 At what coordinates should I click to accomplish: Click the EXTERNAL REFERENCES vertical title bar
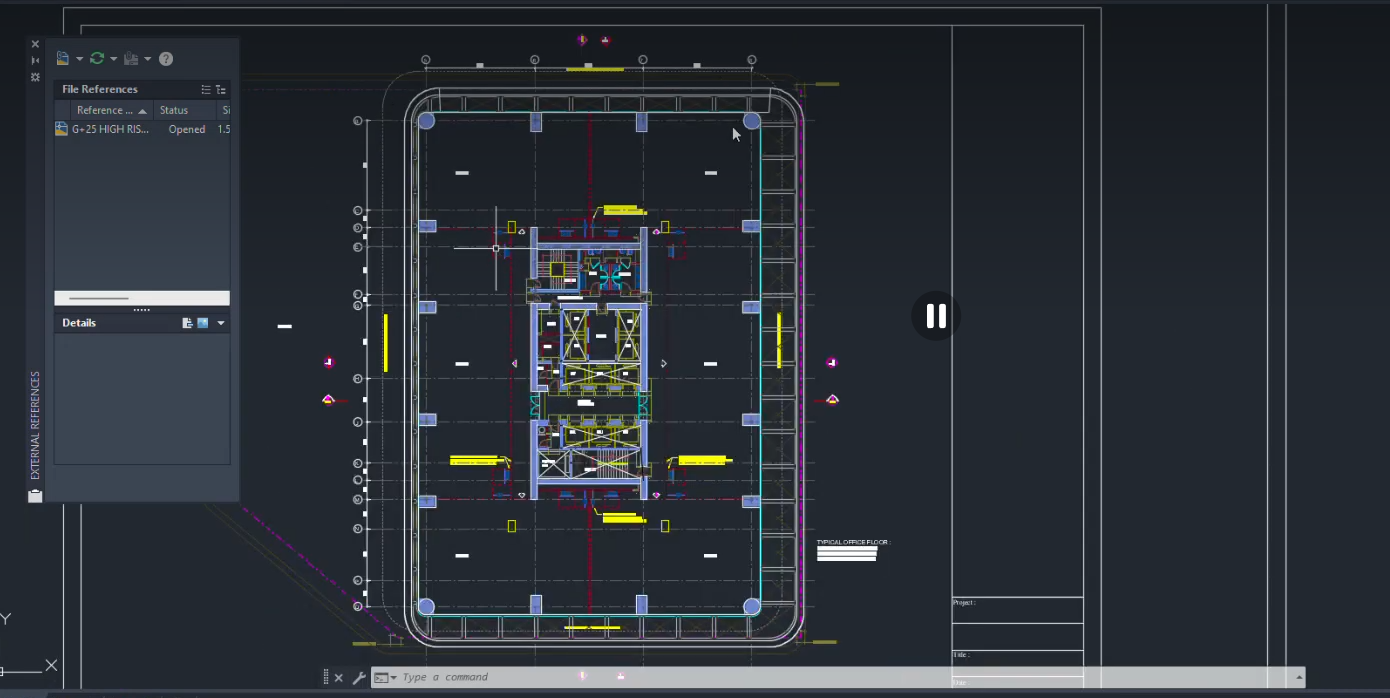[35, 425]
